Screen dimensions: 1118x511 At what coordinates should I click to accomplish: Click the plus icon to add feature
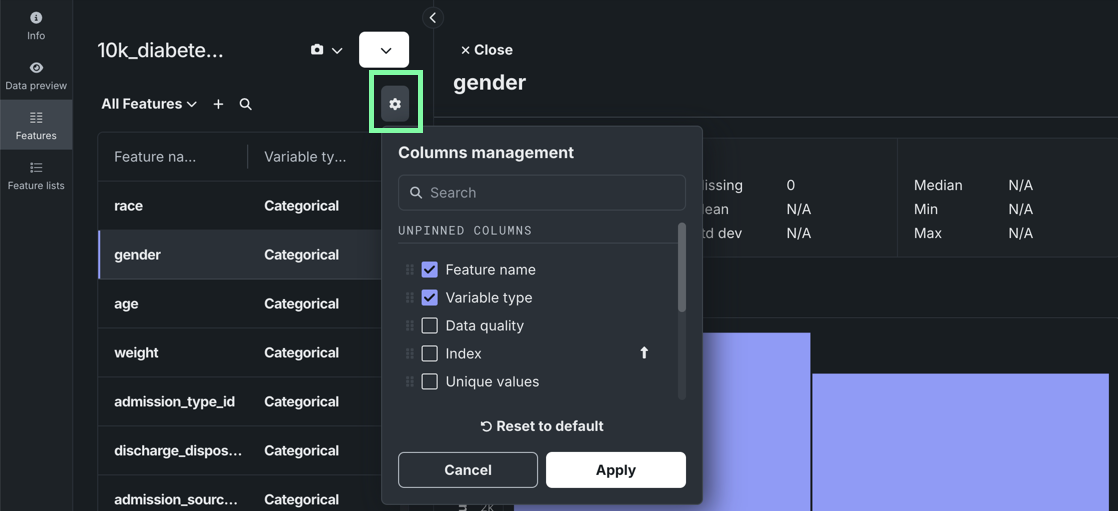218,104
